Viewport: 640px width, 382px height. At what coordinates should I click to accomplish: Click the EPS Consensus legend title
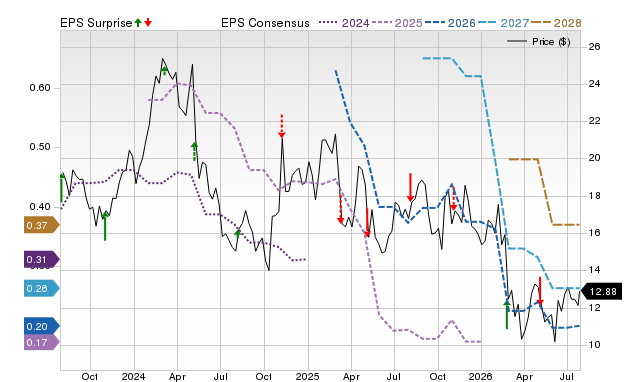pyautogui.click(x=265, y=23)
